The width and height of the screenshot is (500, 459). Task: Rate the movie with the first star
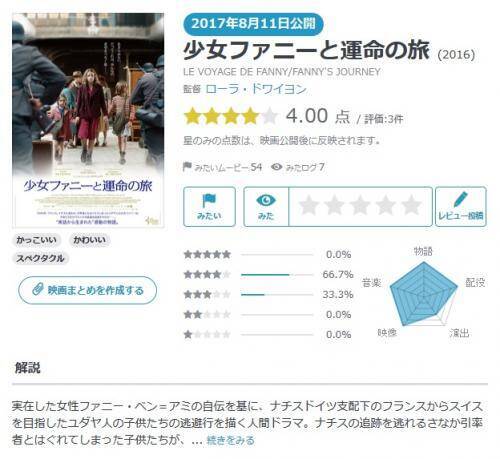point(309,205)
